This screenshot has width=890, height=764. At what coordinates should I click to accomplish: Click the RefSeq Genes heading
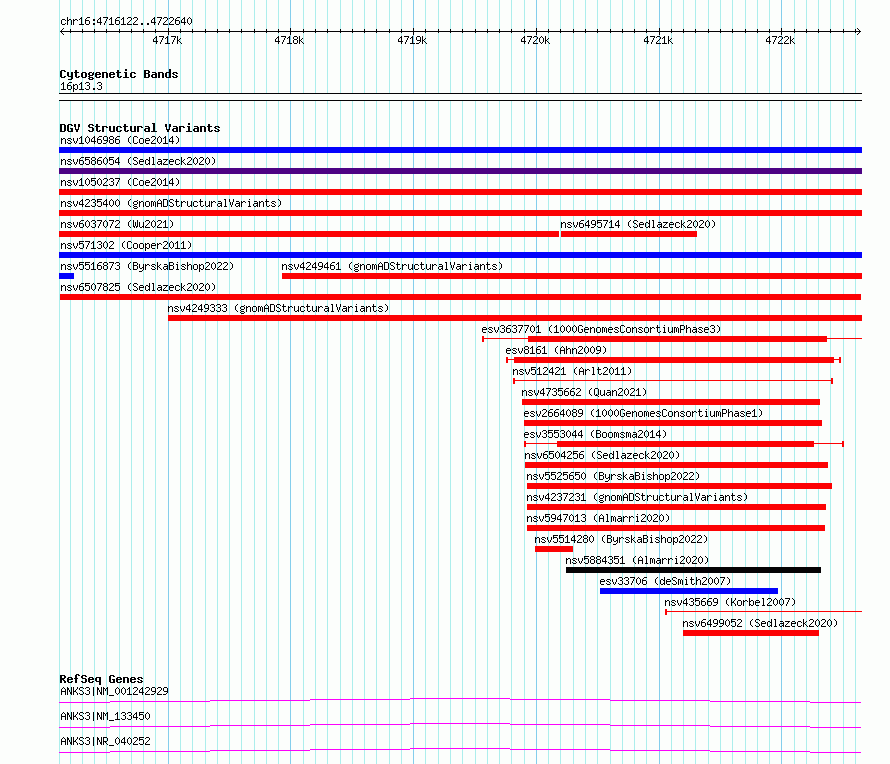(101, 679)
